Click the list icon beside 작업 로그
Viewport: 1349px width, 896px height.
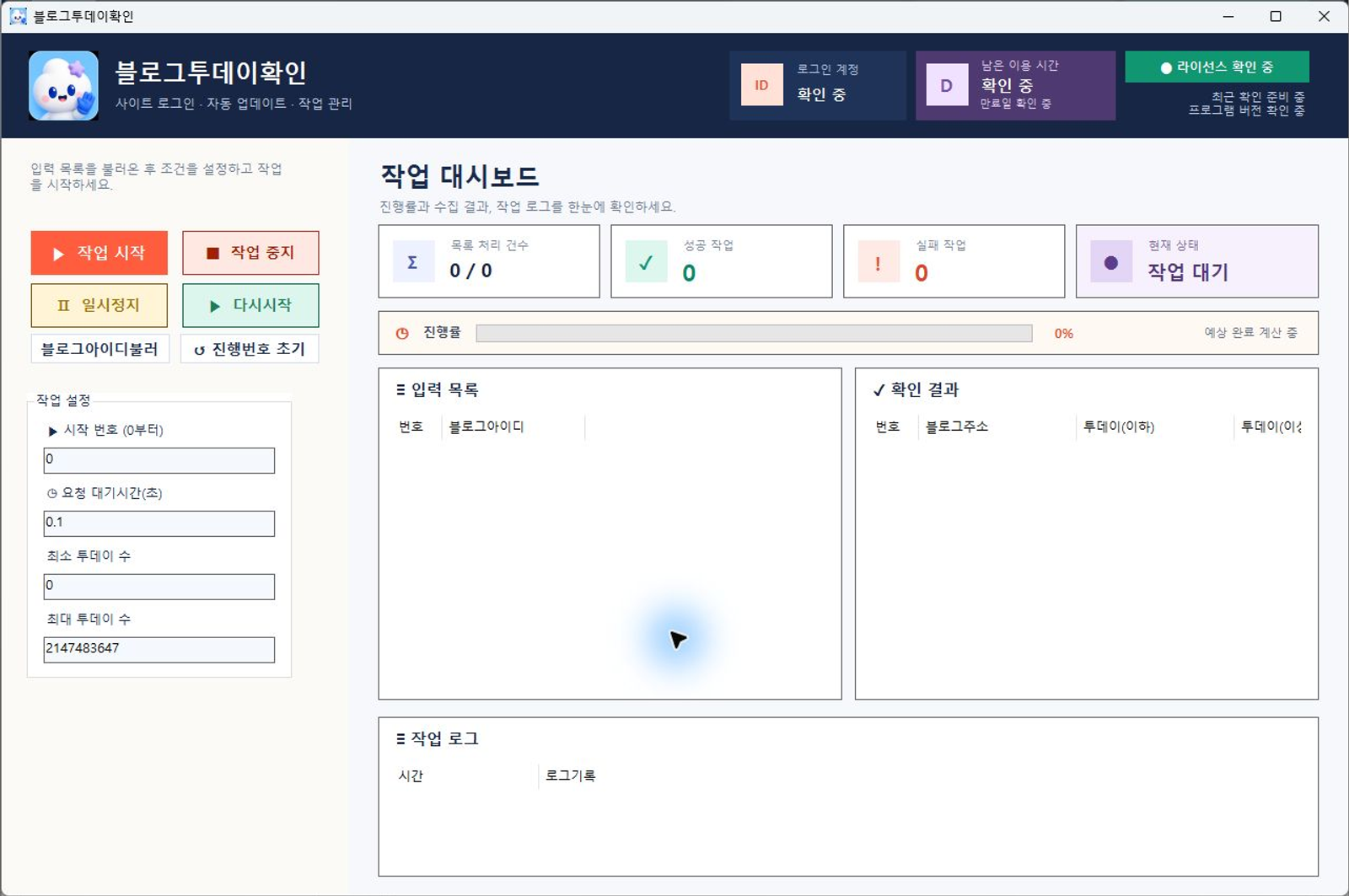(400, 738)
